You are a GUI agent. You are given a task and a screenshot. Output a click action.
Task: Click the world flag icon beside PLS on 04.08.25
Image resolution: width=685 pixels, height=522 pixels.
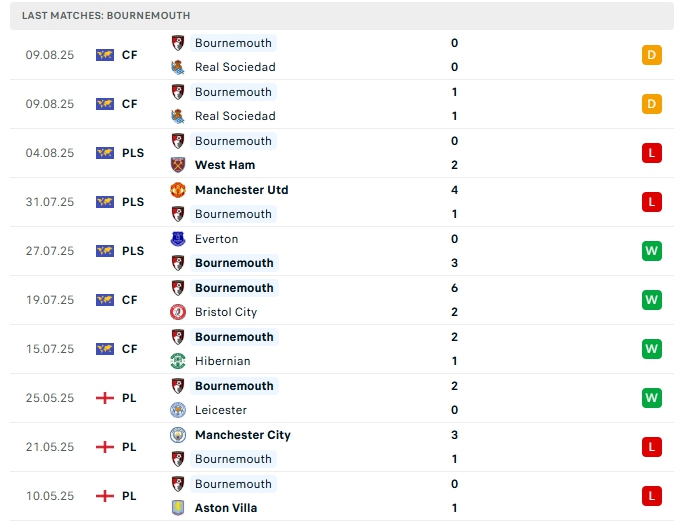pos(105,153)
